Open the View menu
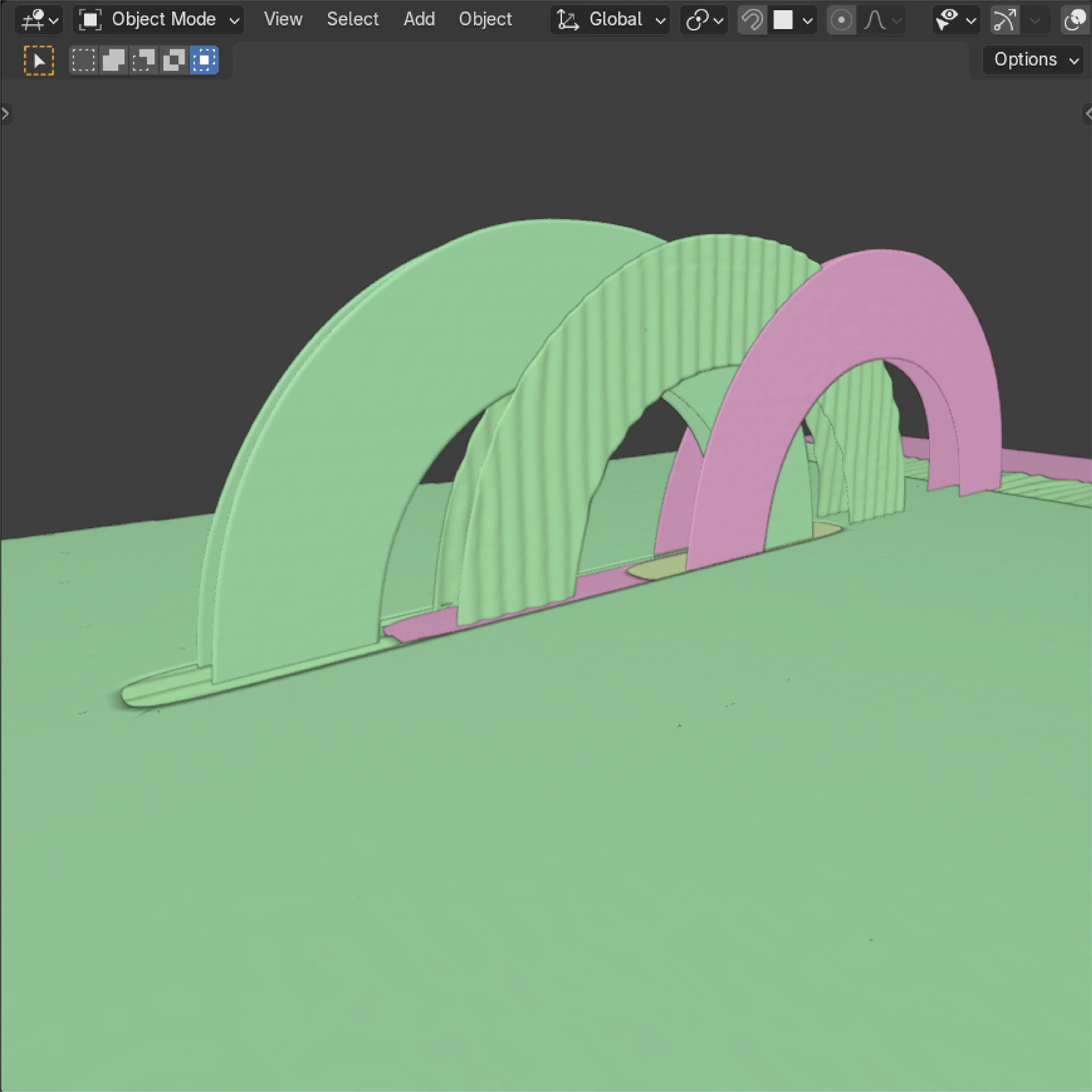The image size is (1092, 1092). [283, 20]
